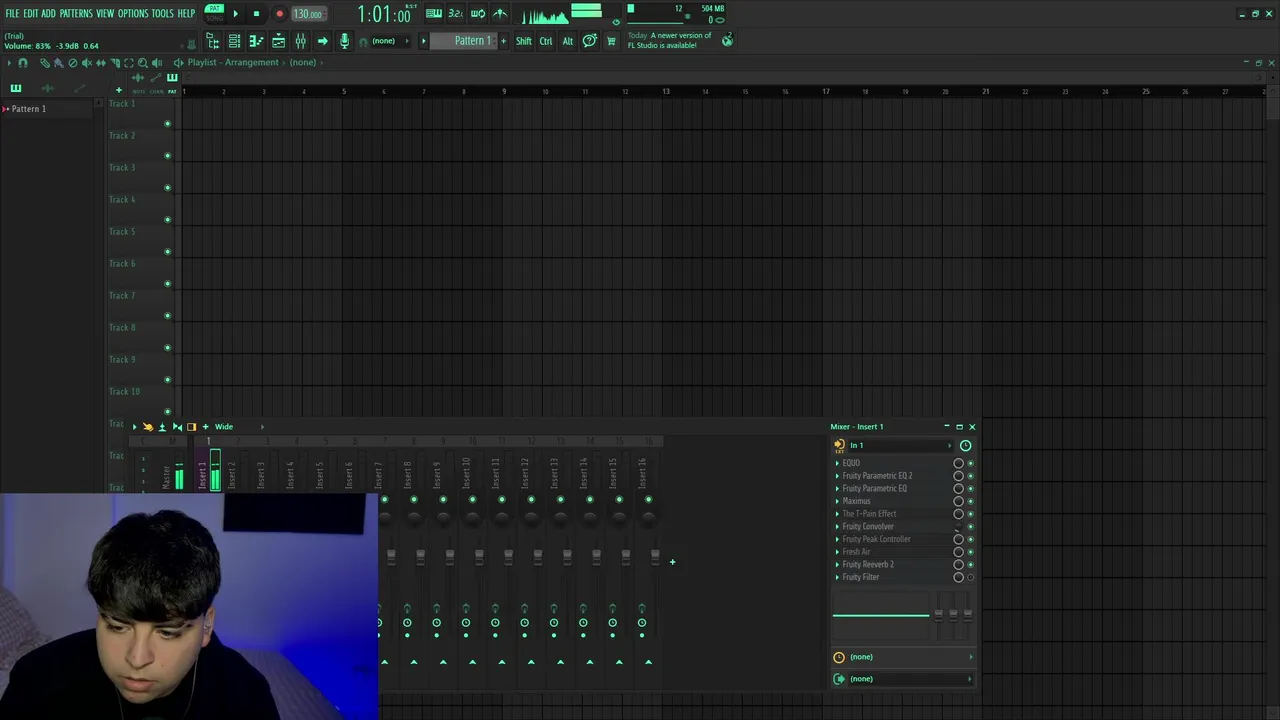Adjust Insert 16 volume fader
This screenshot has height=720, width=1280.
coord(655,557)
